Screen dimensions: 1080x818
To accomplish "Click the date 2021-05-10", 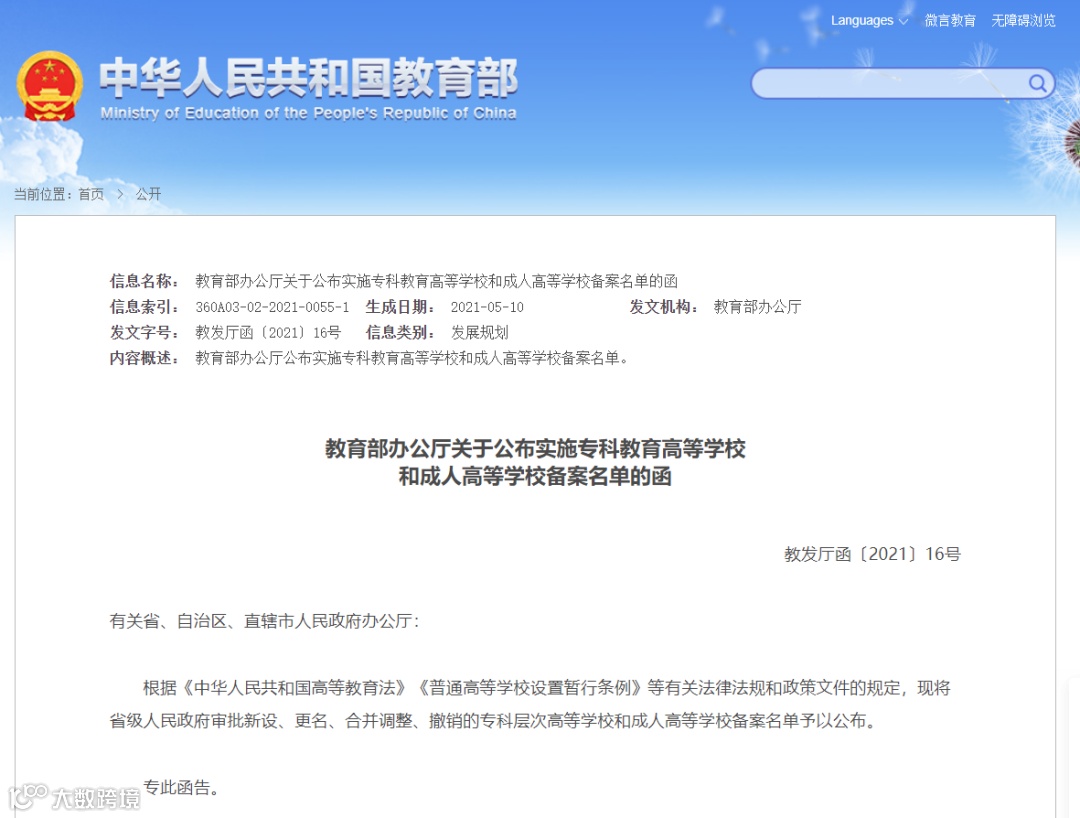I will [487, 307].
